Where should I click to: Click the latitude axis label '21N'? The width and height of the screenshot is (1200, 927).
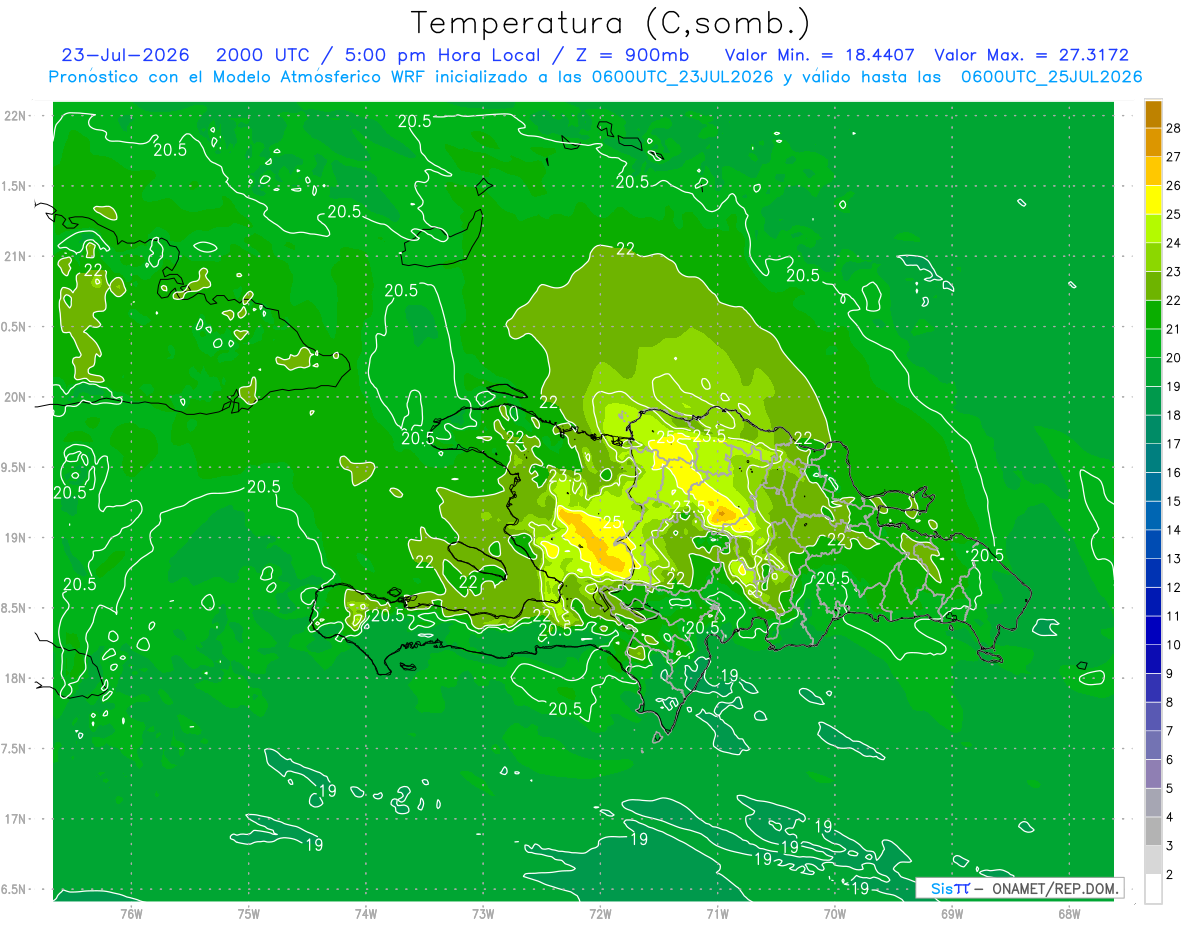17,256
